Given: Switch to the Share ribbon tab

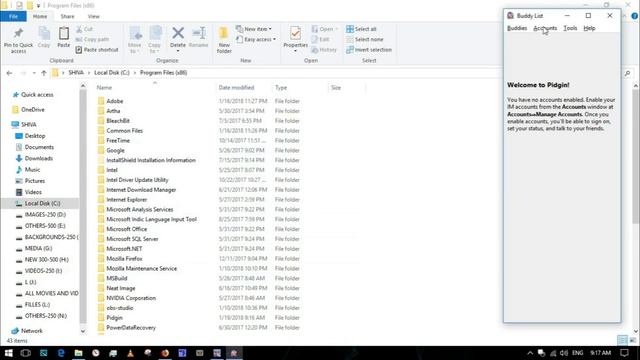Looking at the screenshot, I should click(67, 16).
